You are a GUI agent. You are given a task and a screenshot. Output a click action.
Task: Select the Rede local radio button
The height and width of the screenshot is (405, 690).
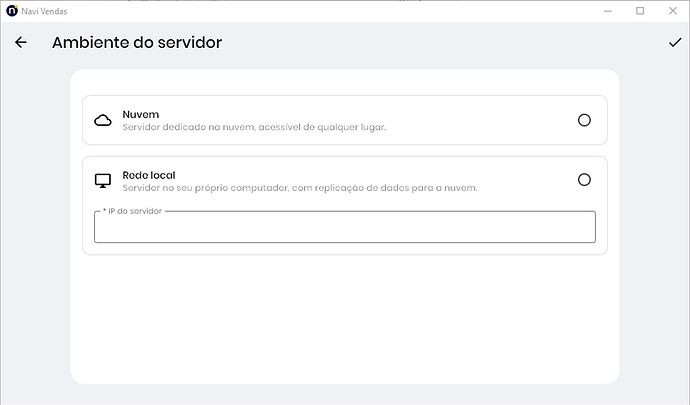click(x=584, y=180)
